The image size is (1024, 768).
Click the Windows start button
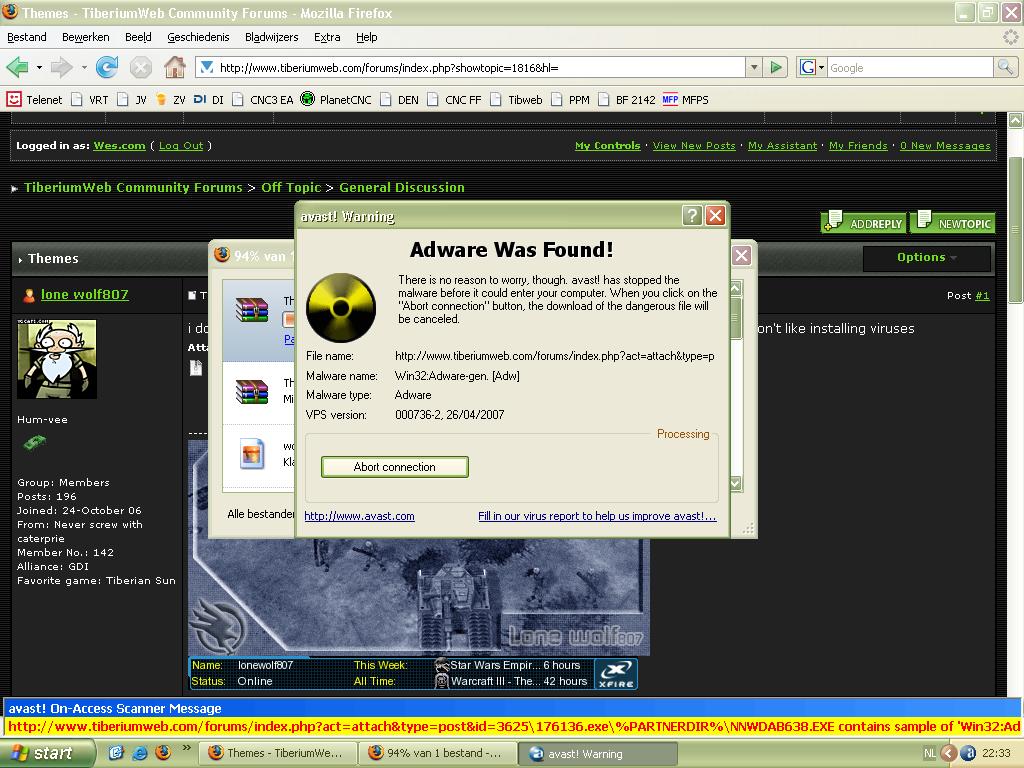click(48, 753)
